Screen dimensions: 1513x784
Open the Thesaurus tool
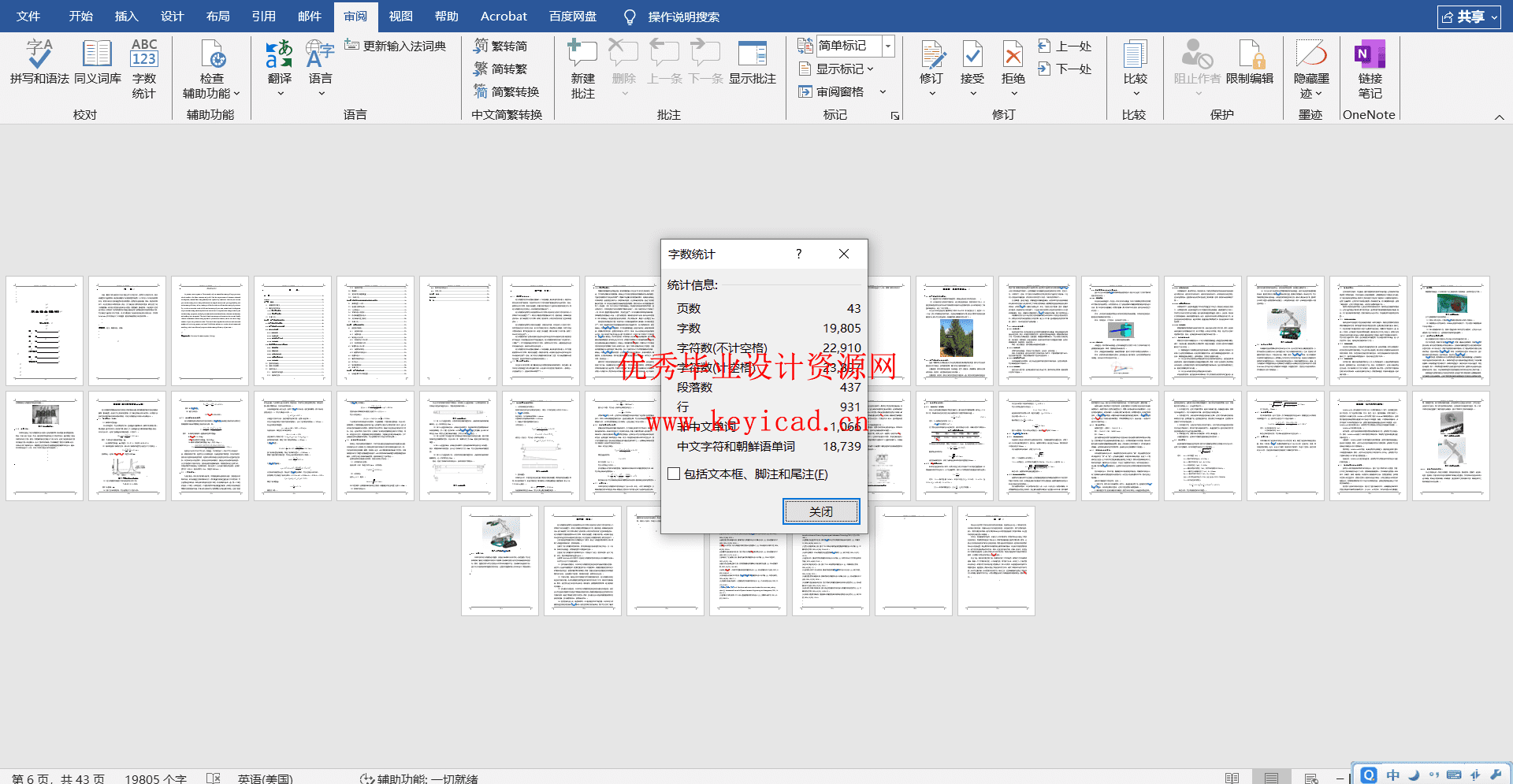pyautogui.click(x=97, y=62)
